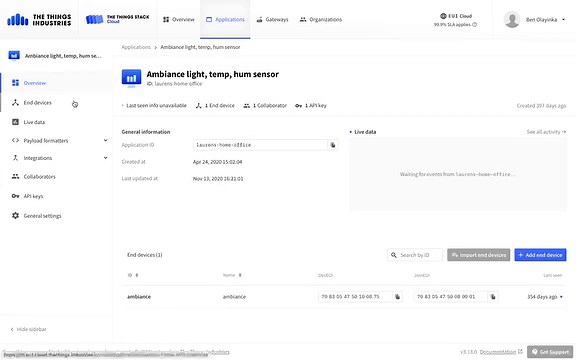Click the Live data sidebar icon
The width and height of the screenshot is (576, 360).
[x=15, y=122]
